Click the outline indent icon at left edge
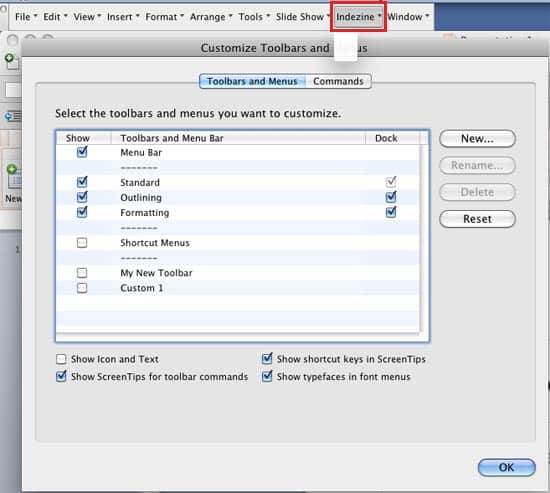 13,116
